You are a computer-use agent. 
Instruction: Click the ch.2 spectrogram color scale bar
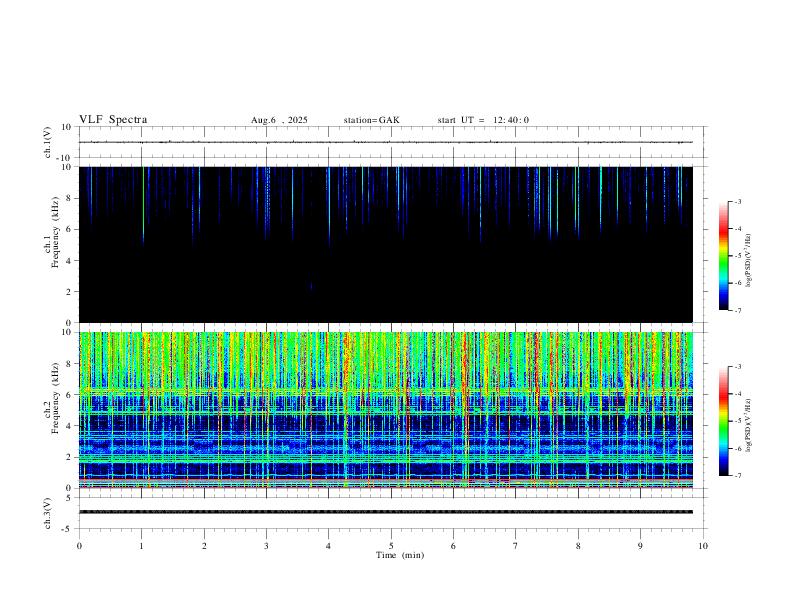point(723,421)
